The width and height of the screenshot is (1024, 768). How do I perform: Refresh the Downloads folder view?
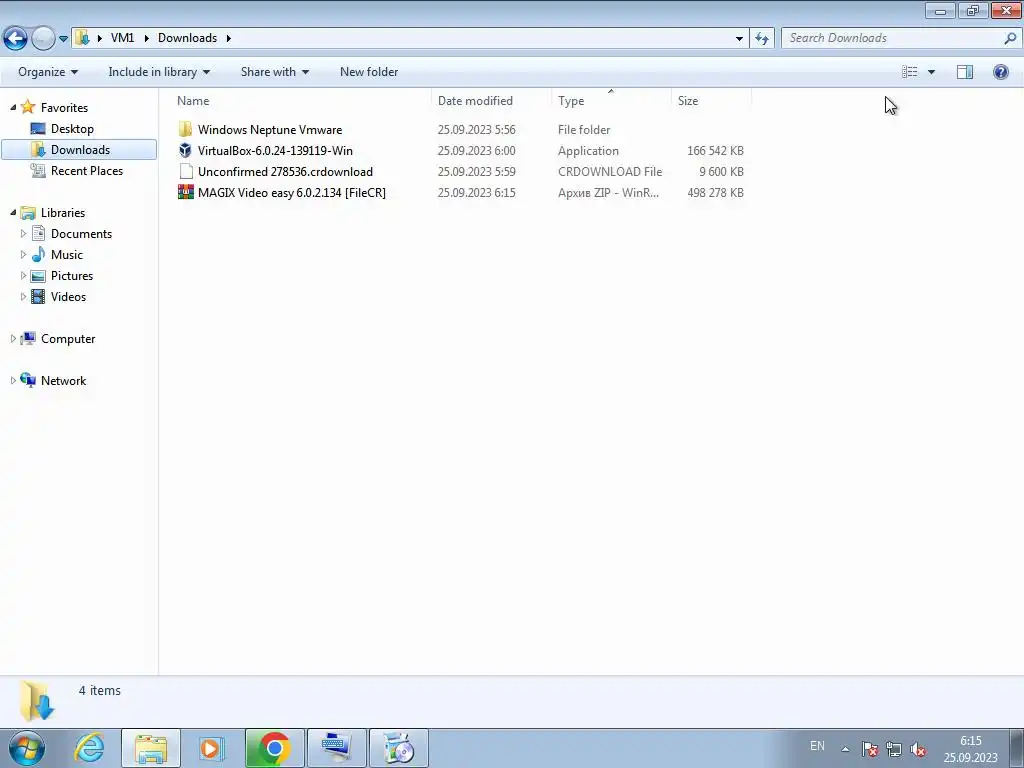coord(761,39)
